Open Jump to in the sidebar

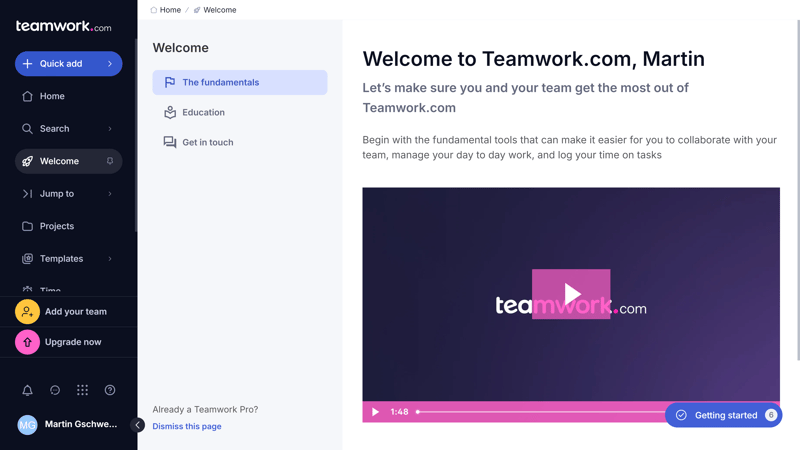pyautogui.click(x=68, y=194)
